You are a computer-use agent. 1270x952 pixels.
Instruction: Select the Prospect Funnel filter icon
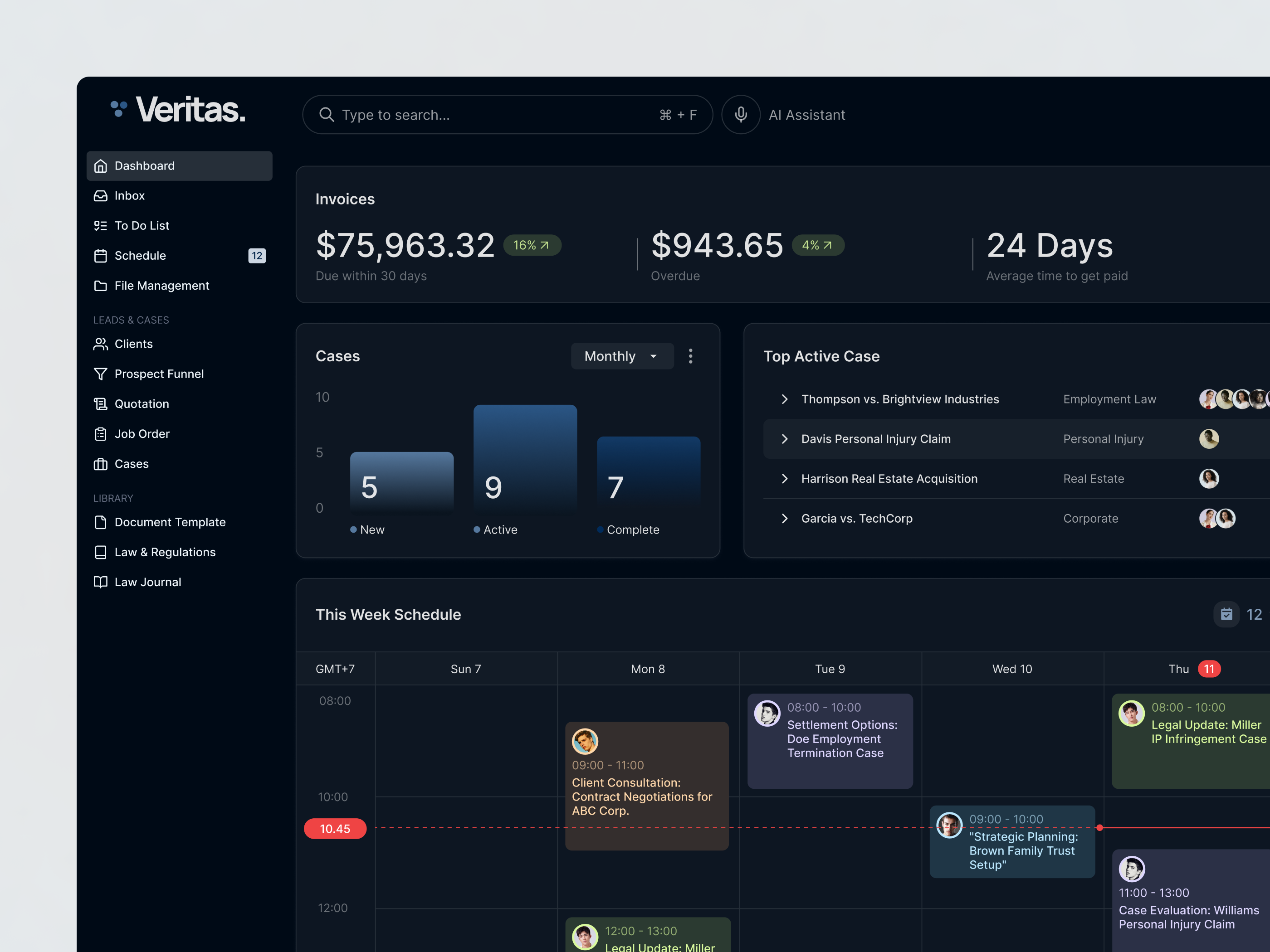click(x=101, y=374)
